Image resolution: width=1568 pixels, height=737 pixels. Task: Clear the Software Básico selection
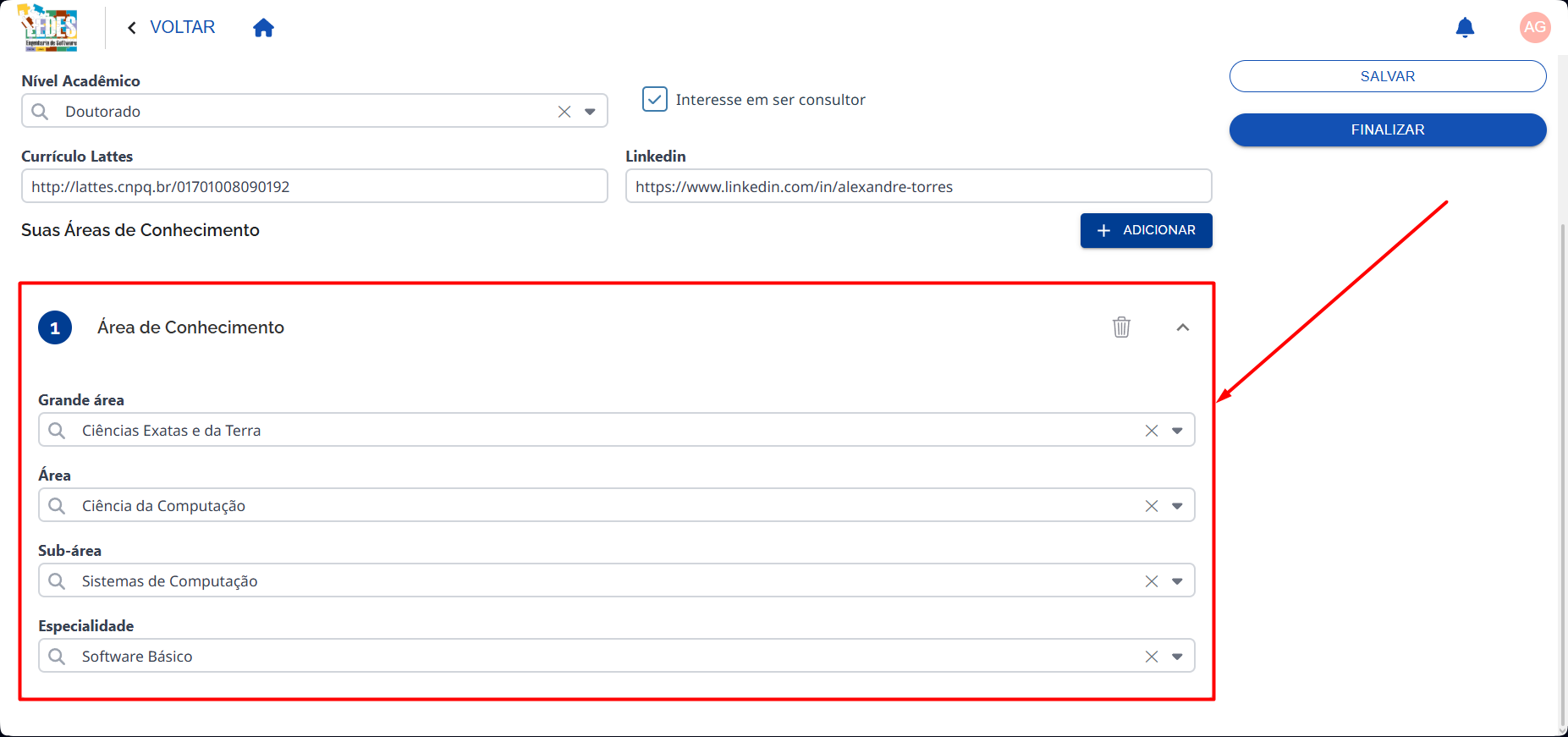1151,657
